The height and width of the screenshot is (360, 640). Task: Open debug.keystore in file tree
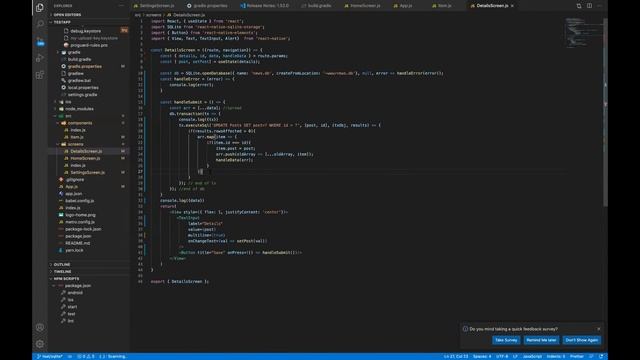[x=85, y=31]
